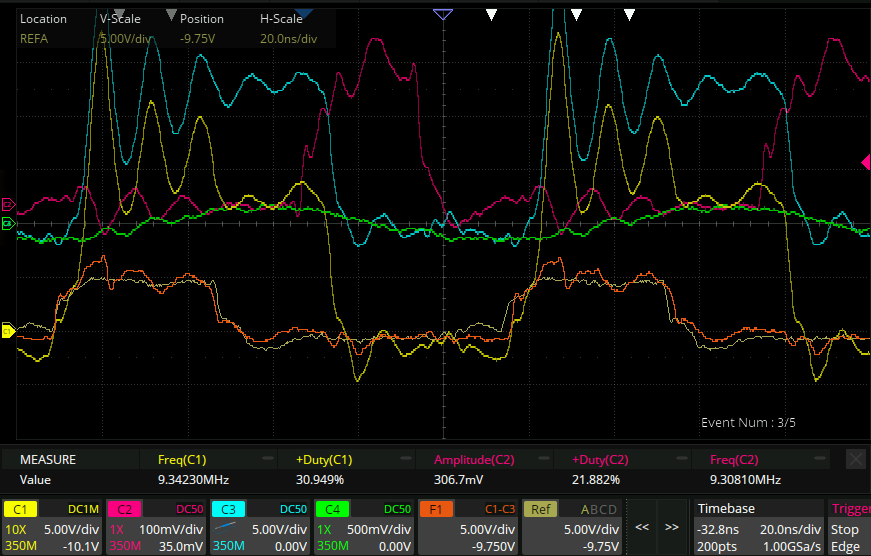Remove the Amplitude(C2) measurement using its dash
871x556 pixels.
pos(543,460)
